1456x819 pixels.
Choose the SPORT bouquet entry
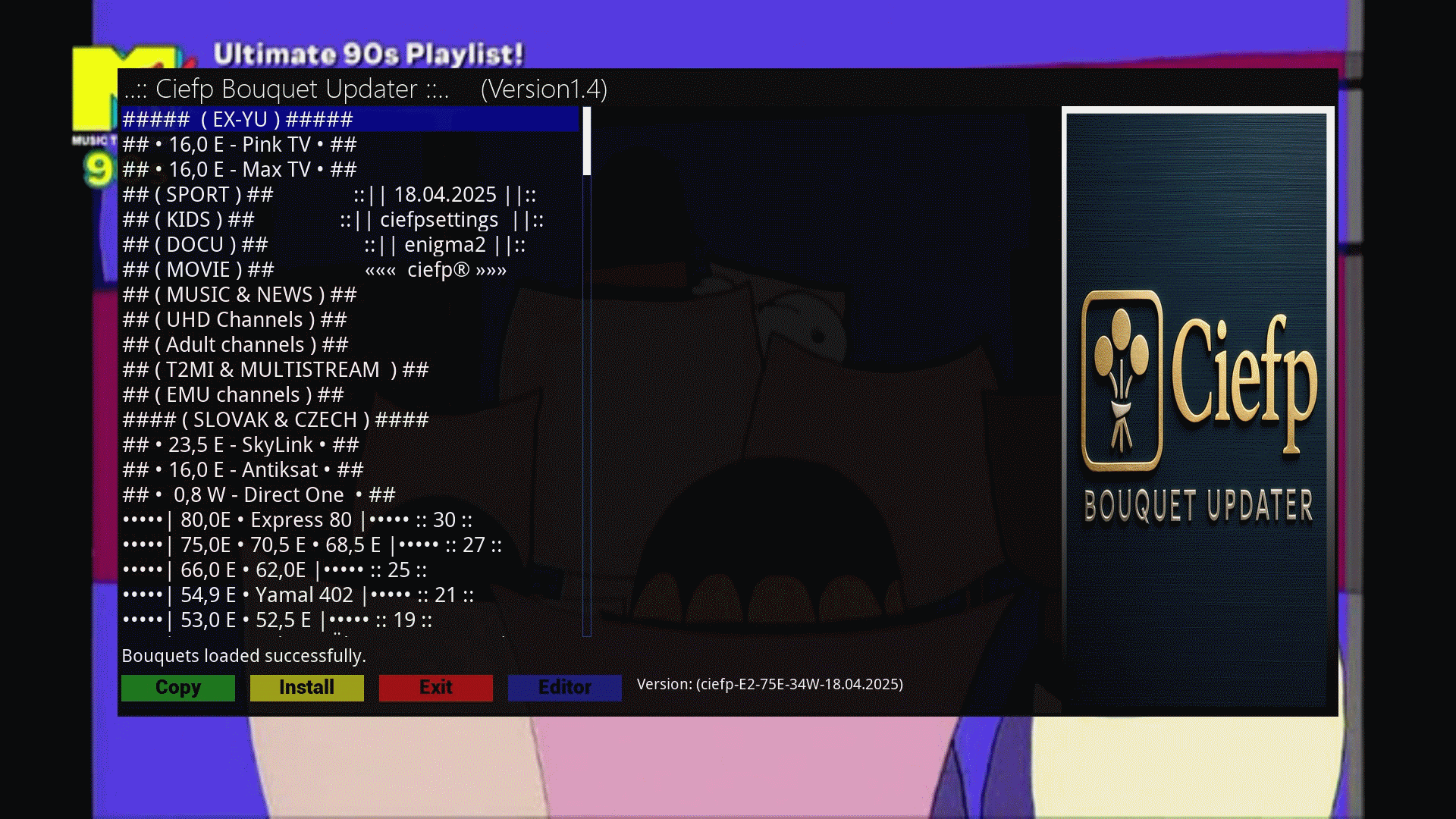(x=198, y=195)
